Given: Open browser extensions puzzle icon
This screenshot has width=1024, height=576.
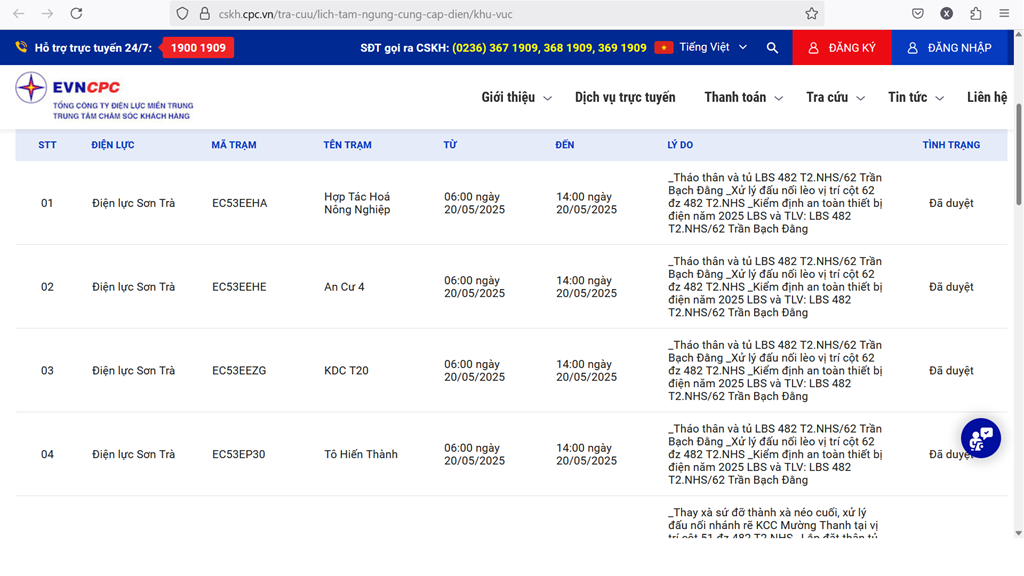Looking at the screenshot, I should [976, 14].
